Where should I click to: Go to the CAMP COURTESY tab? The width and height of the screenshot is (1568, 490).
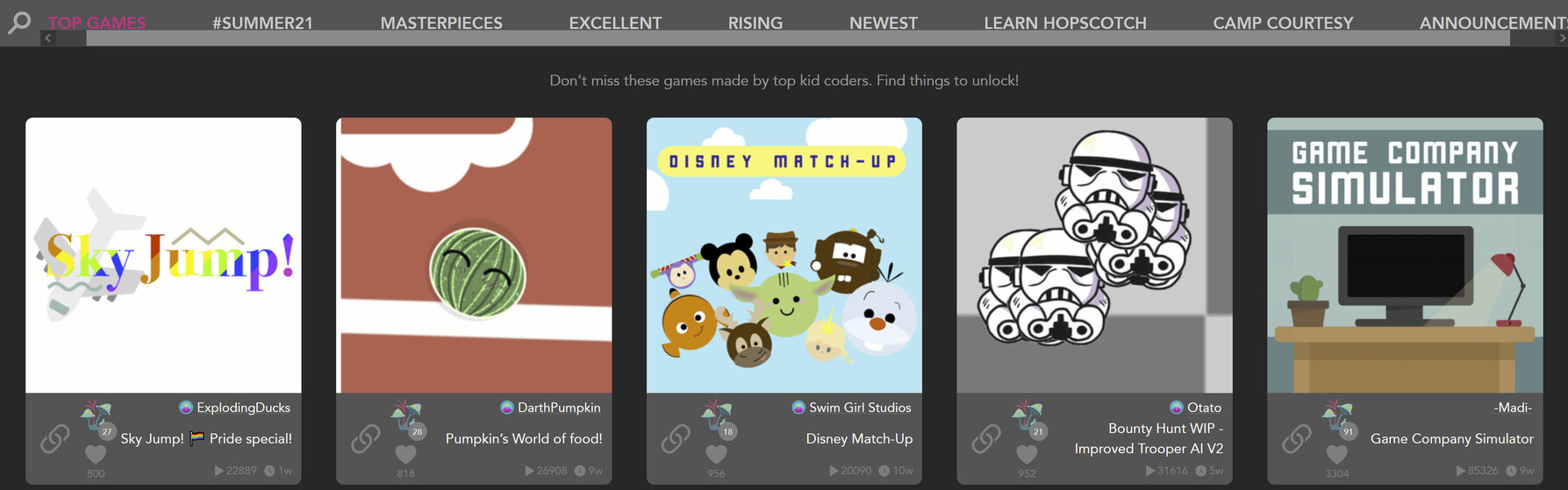(x=1283, y=23)
